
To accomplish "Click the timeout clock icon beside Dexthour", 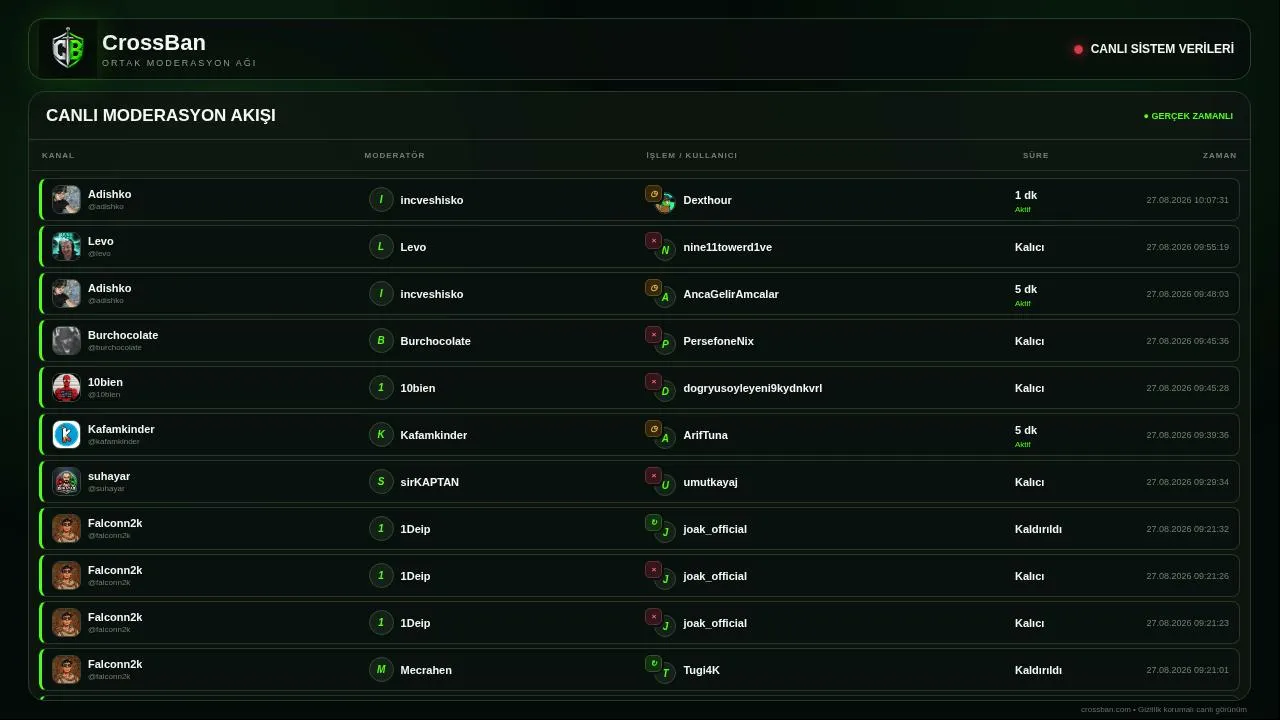I will pyautogui.click(x=653, y=194).
